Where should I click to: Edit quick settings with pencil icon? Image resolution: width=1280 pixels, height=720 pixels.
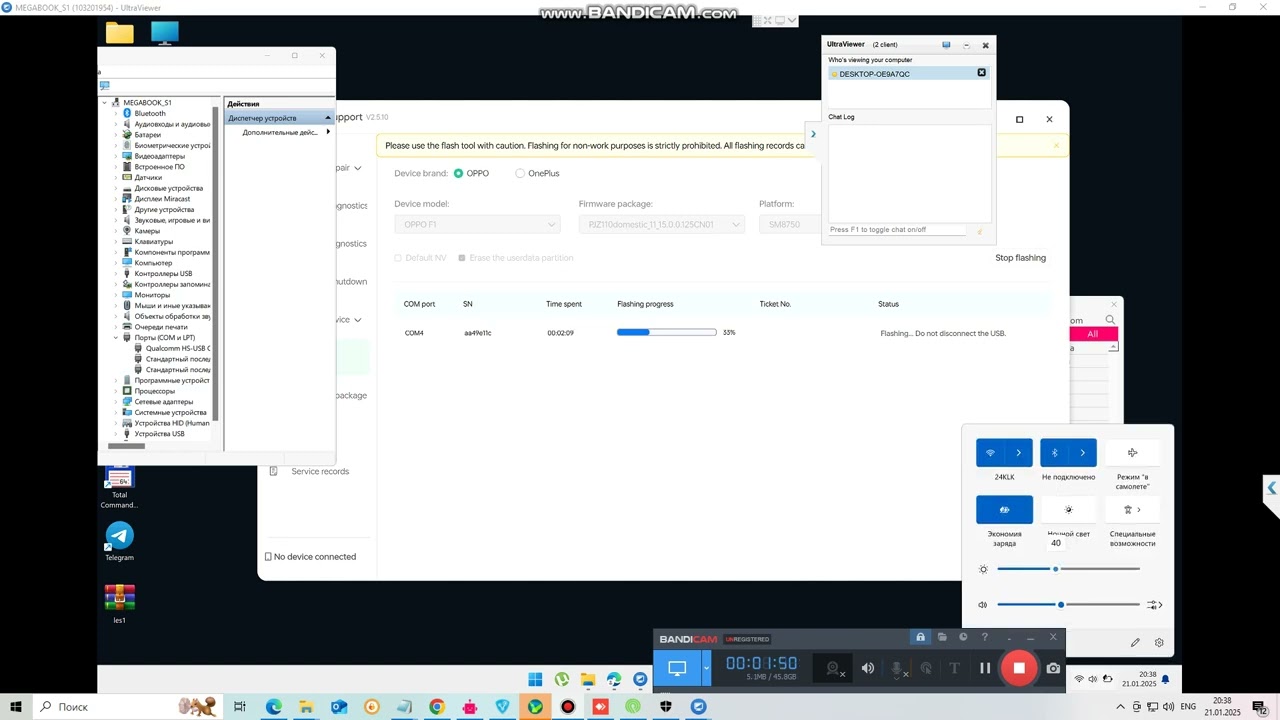1135,643
